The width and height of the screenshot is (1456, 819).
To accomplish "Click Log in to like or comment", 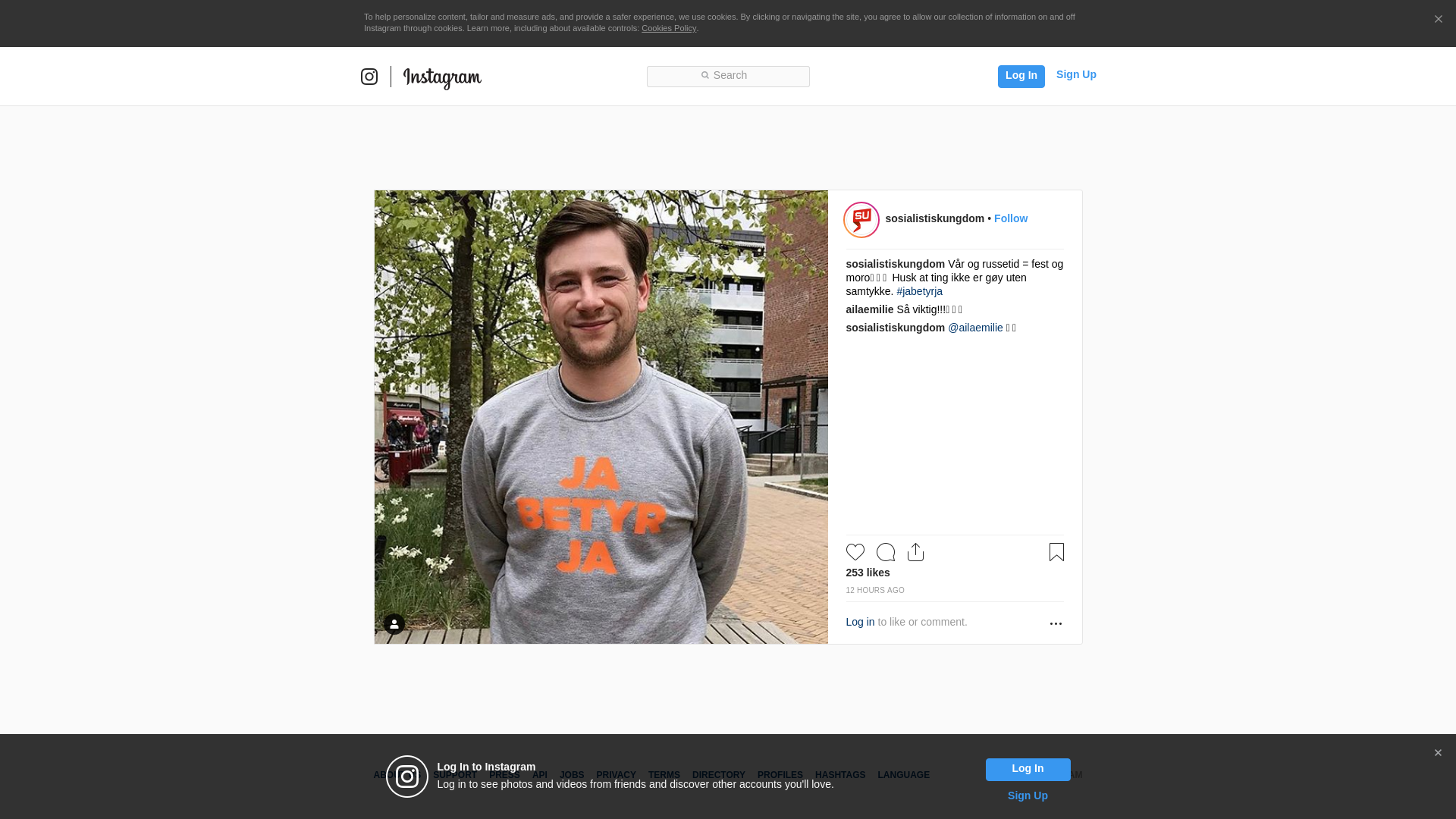I will 860,622.
